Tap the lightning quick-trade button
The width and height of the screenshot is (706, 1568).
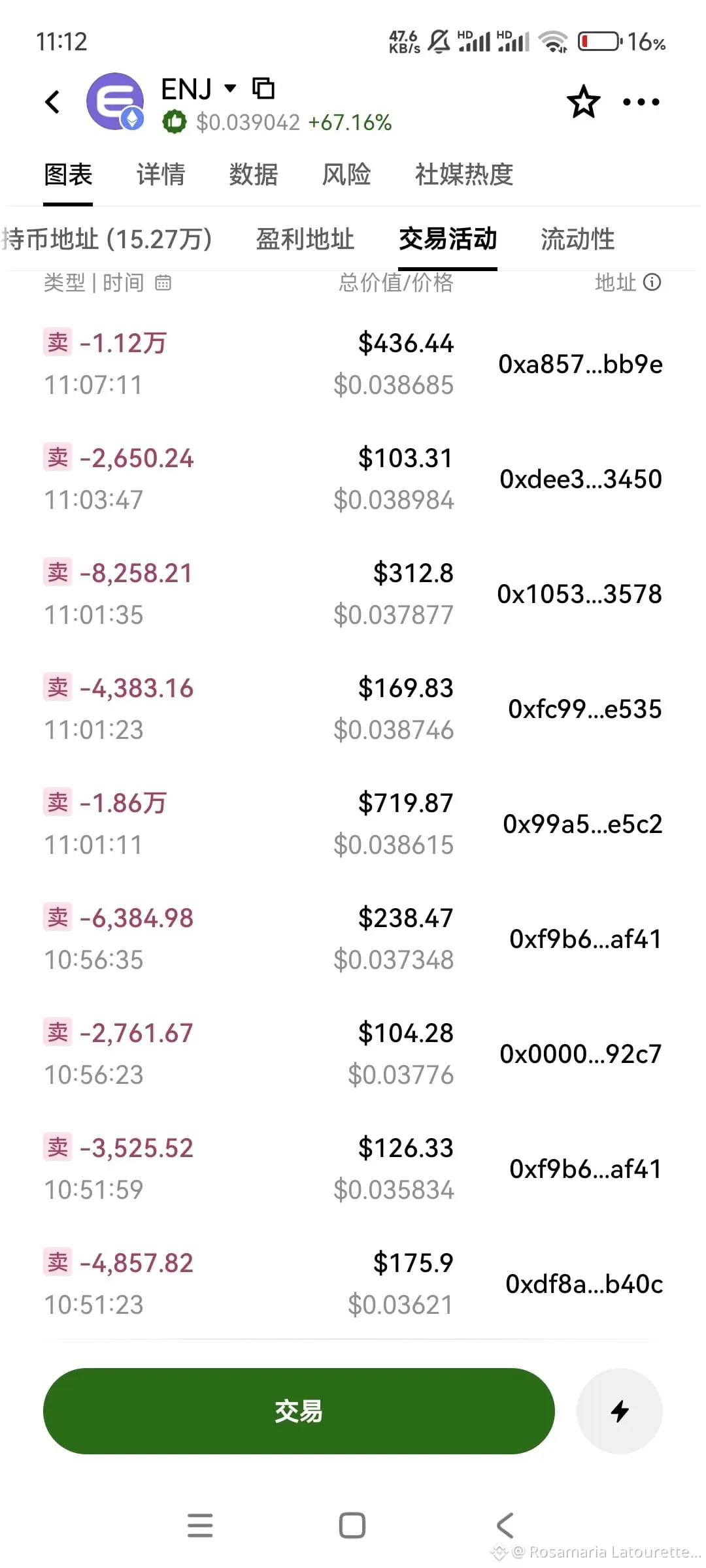tap(619, 1411)
